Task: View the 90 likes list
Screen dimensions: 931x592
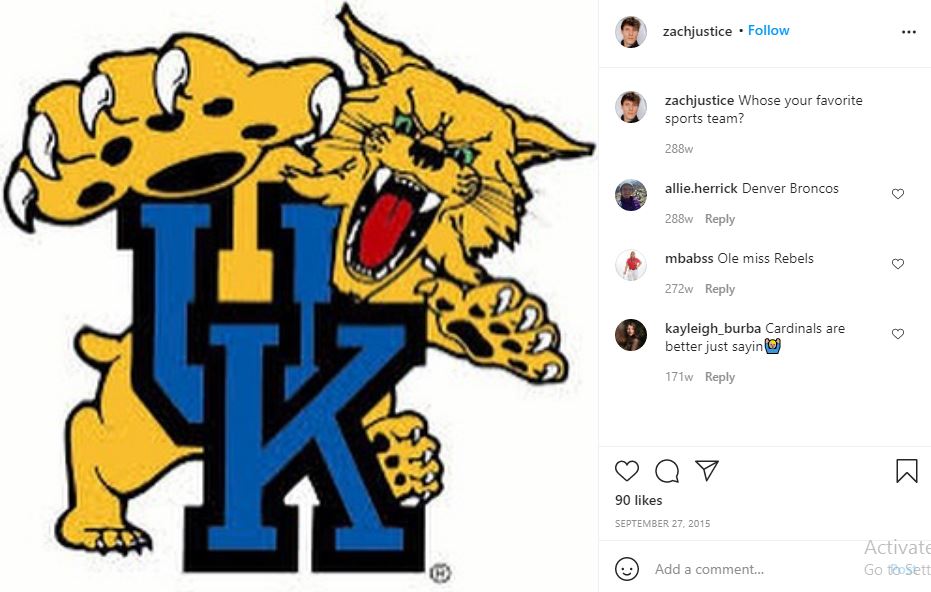Action: pos(638,501)
